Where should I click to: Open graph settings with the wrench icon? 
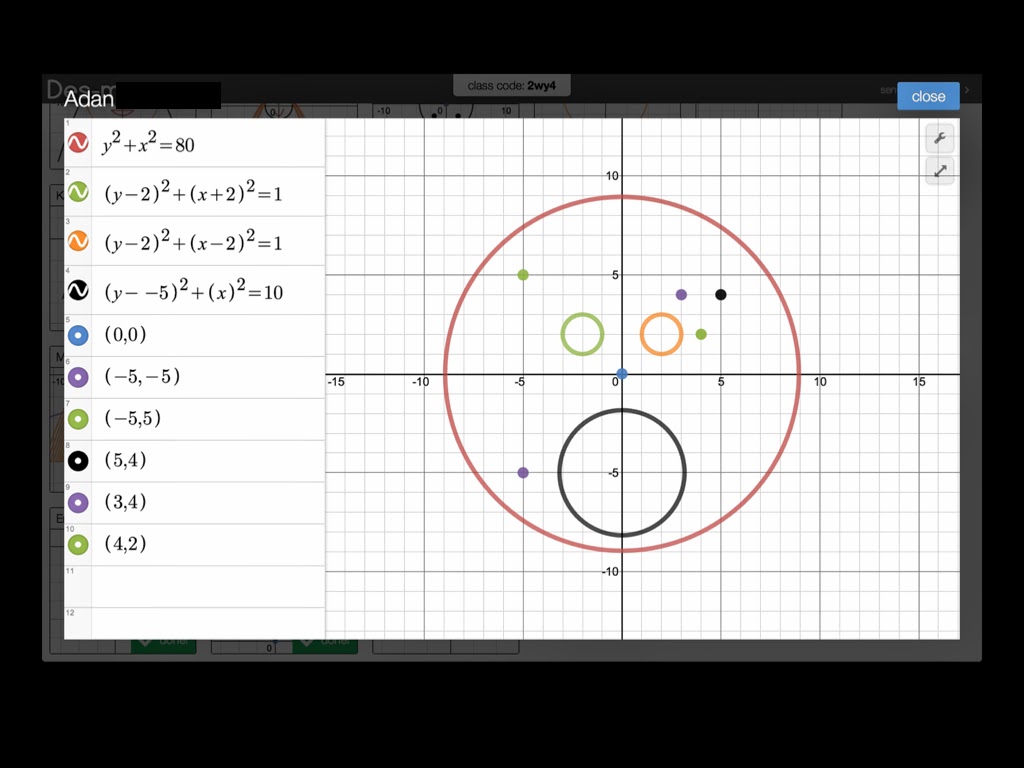939,137
